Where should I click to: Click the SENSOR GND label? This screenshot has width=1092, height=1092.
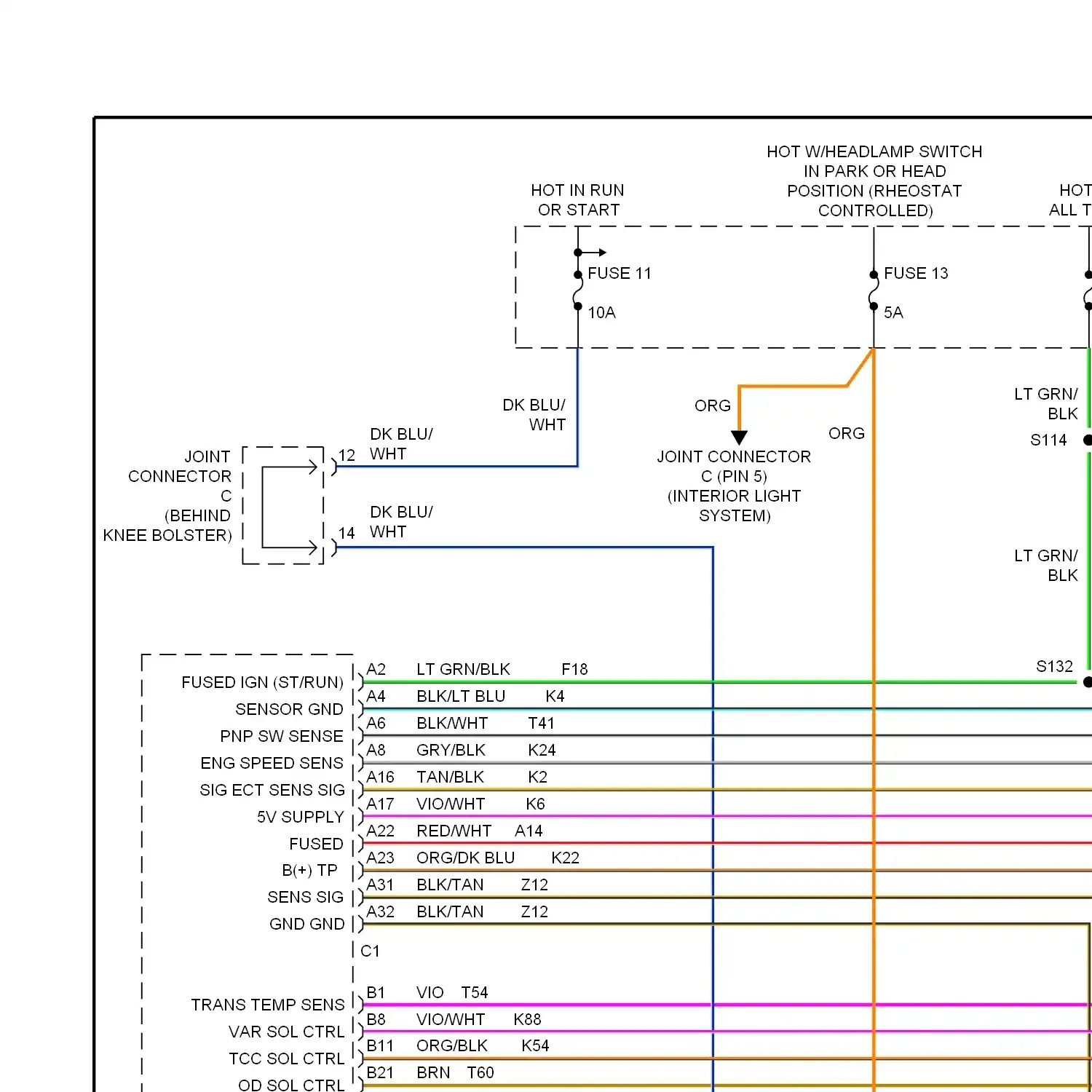click(289, 709)
